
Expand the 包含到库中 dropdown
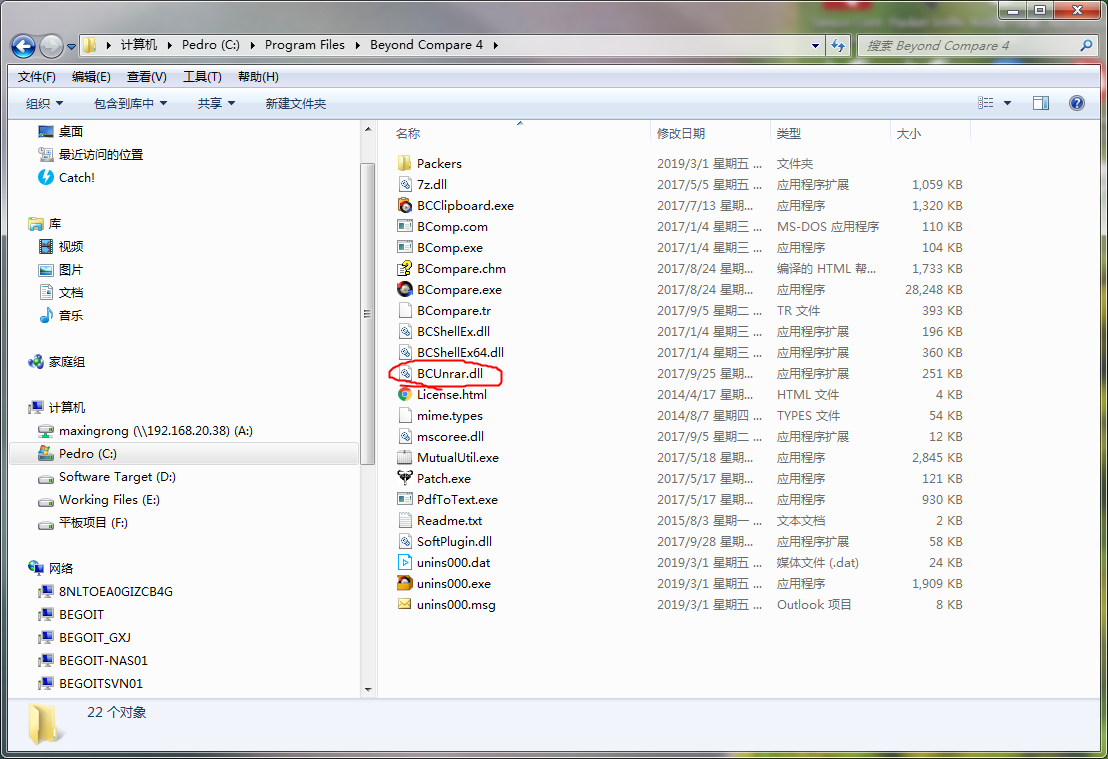[x=131, y=103]
